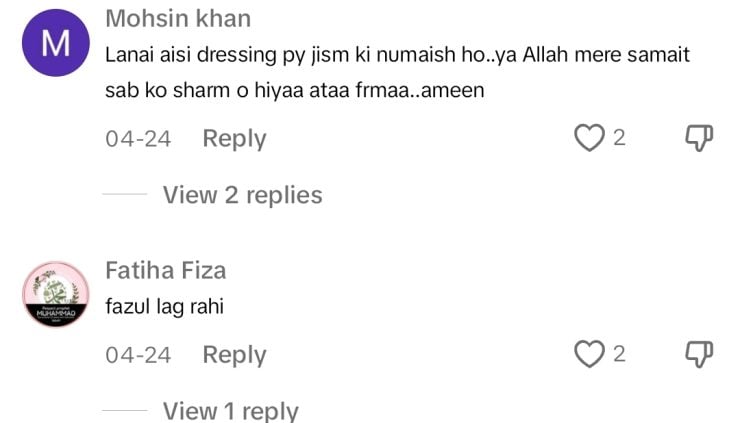Expand View 2 replies under Mohsin khan
This screenshot has width=740, height=423.
[x=243, y=195]
